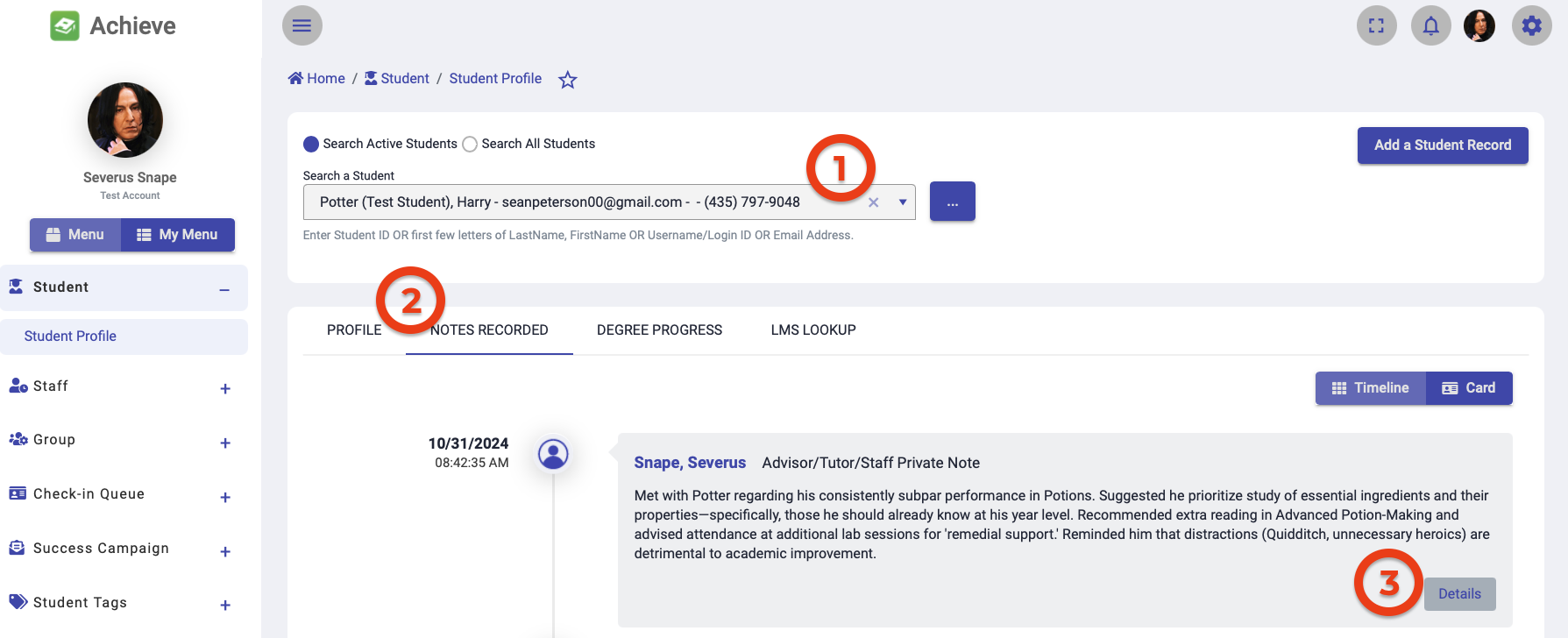Screen dimensions: 1568x638
Task: Expand the Staff sidebar section
Action: (225, 388)
